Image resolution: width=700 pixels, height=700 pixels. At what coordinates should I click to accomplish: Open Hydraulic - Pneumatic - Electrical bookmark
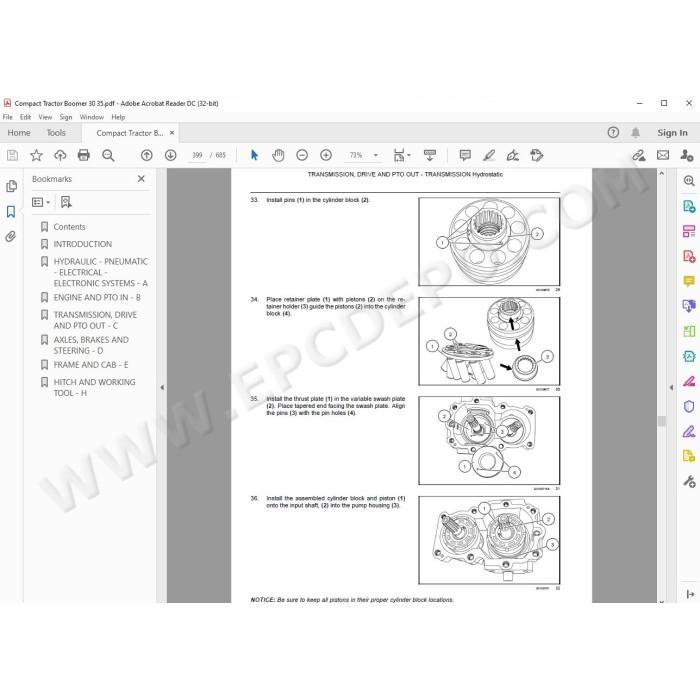100,272
